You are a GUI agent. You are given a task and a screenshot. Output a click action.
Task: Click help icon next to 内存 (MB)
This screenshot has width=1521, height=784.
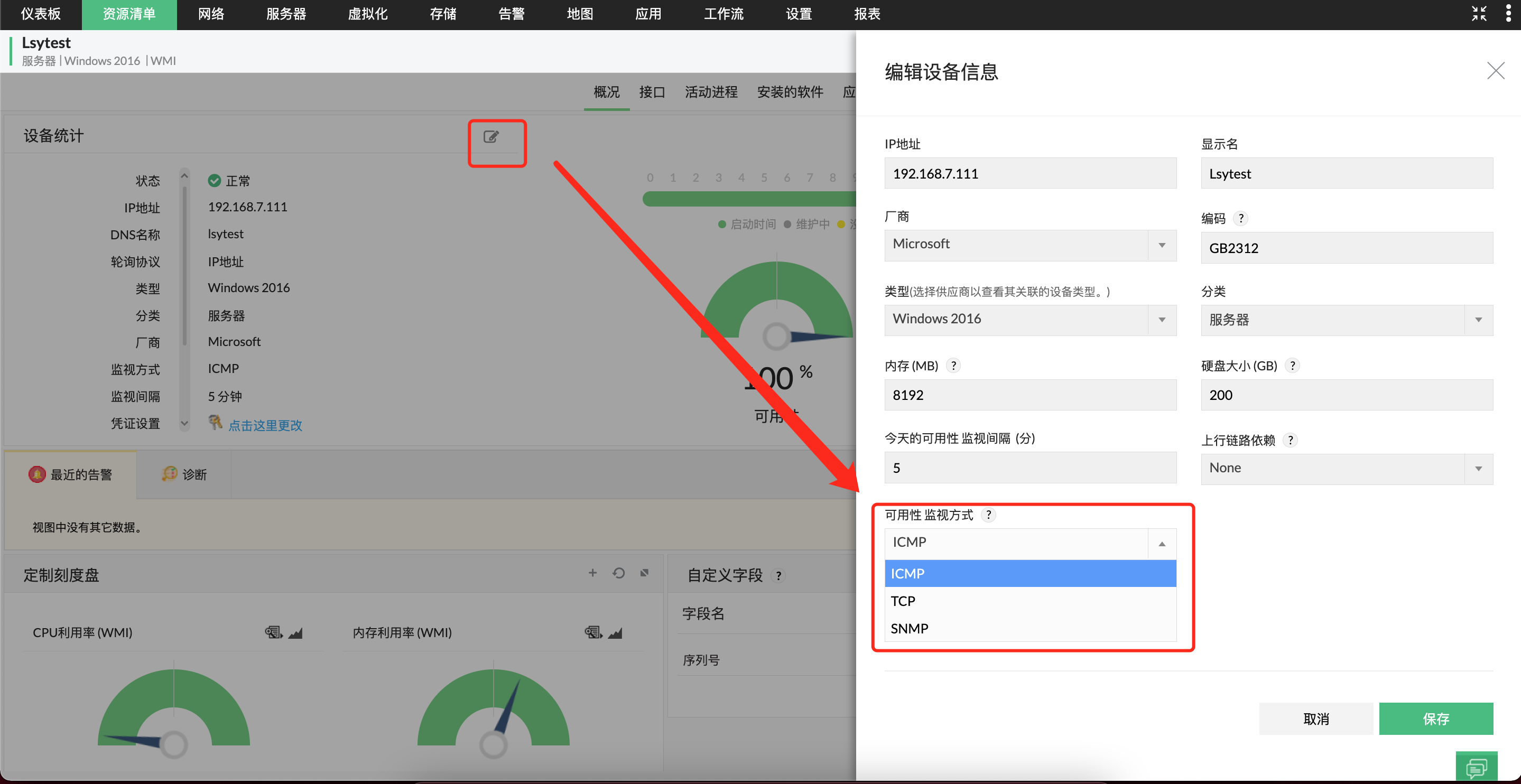[953, 366]
